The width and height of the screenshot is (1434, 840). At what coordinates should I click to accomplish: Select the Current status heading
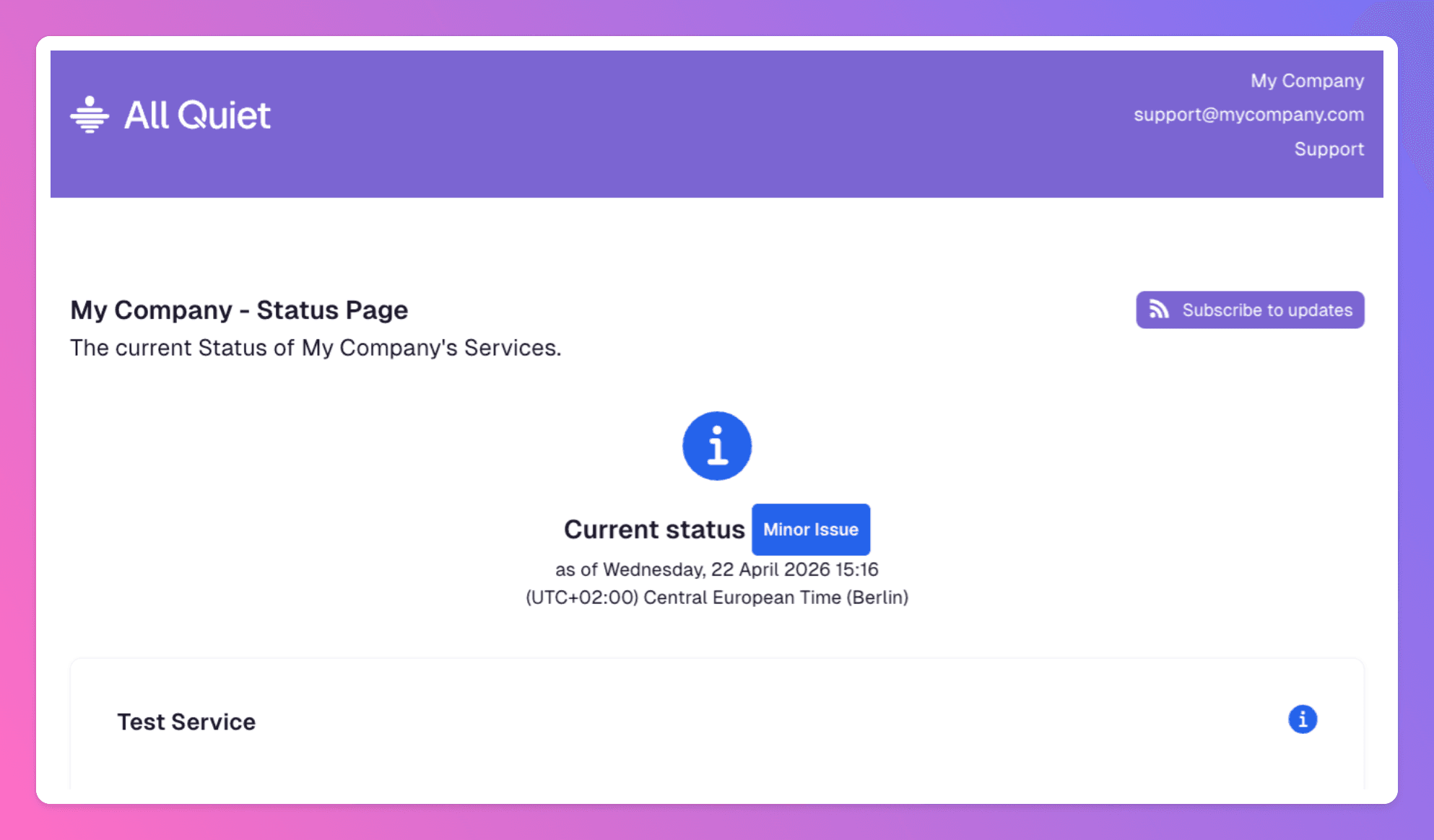(653, 530)
